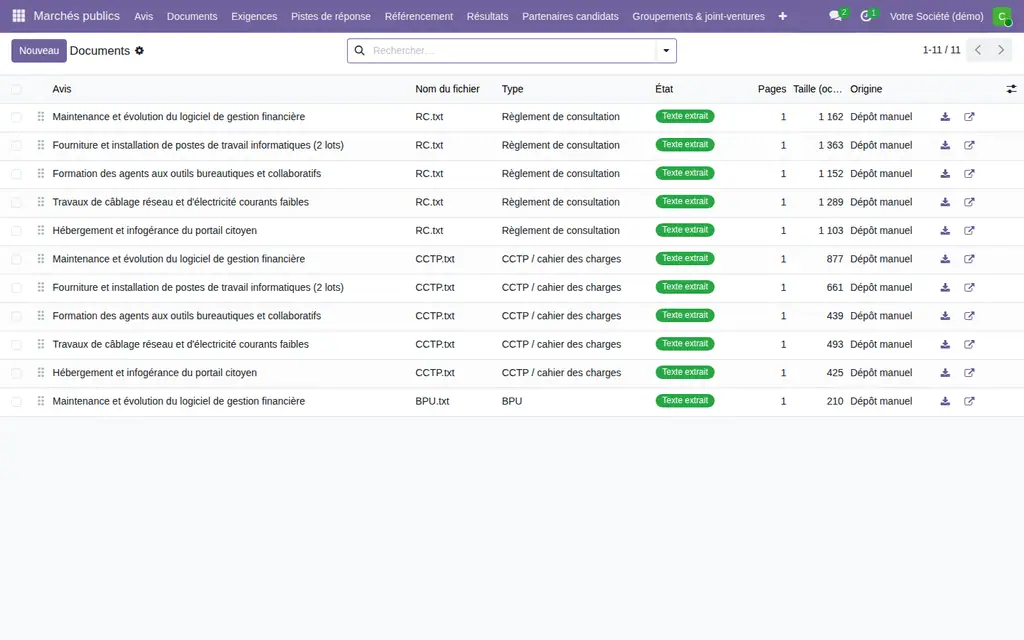1024x640 pixels.
Task: Download file of size 1 162
Action: point(945,117)
